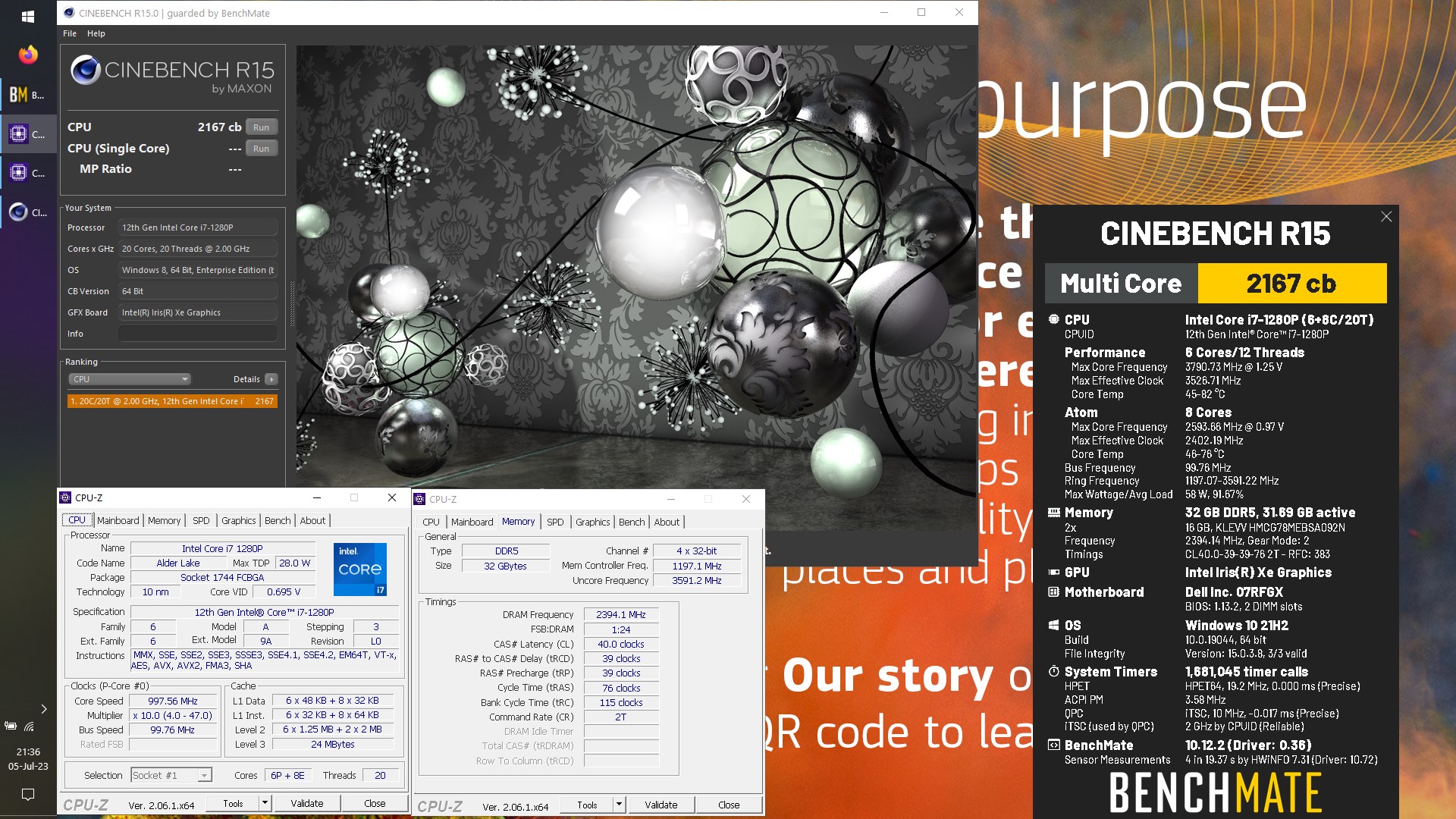The height and width of the screenshot is (819, 1456).
Task: Select the 20C/20T ranking entry
Action: click(x=172, y=401)
